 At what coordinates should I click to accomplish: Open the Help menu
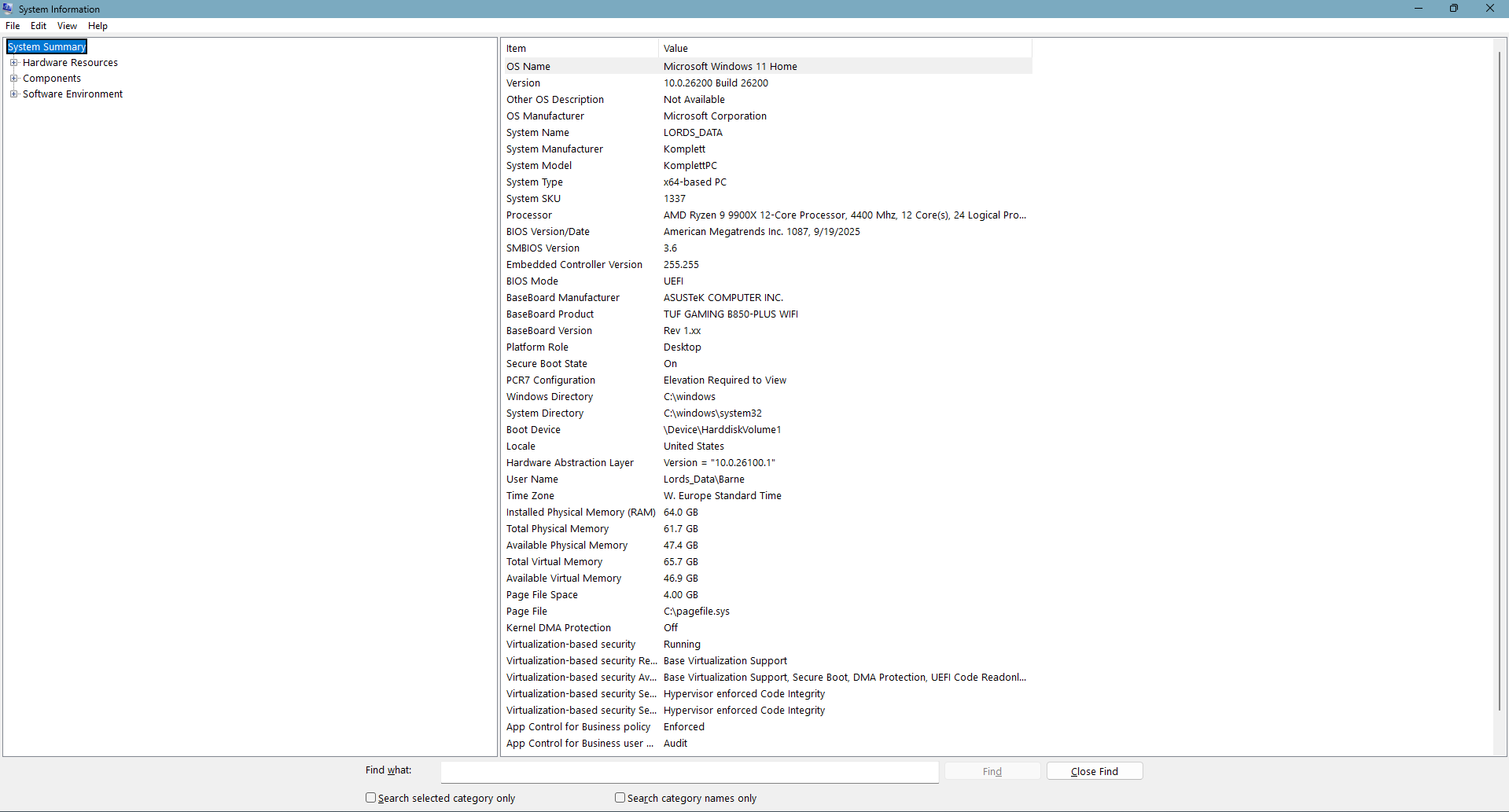click(98, 26)
